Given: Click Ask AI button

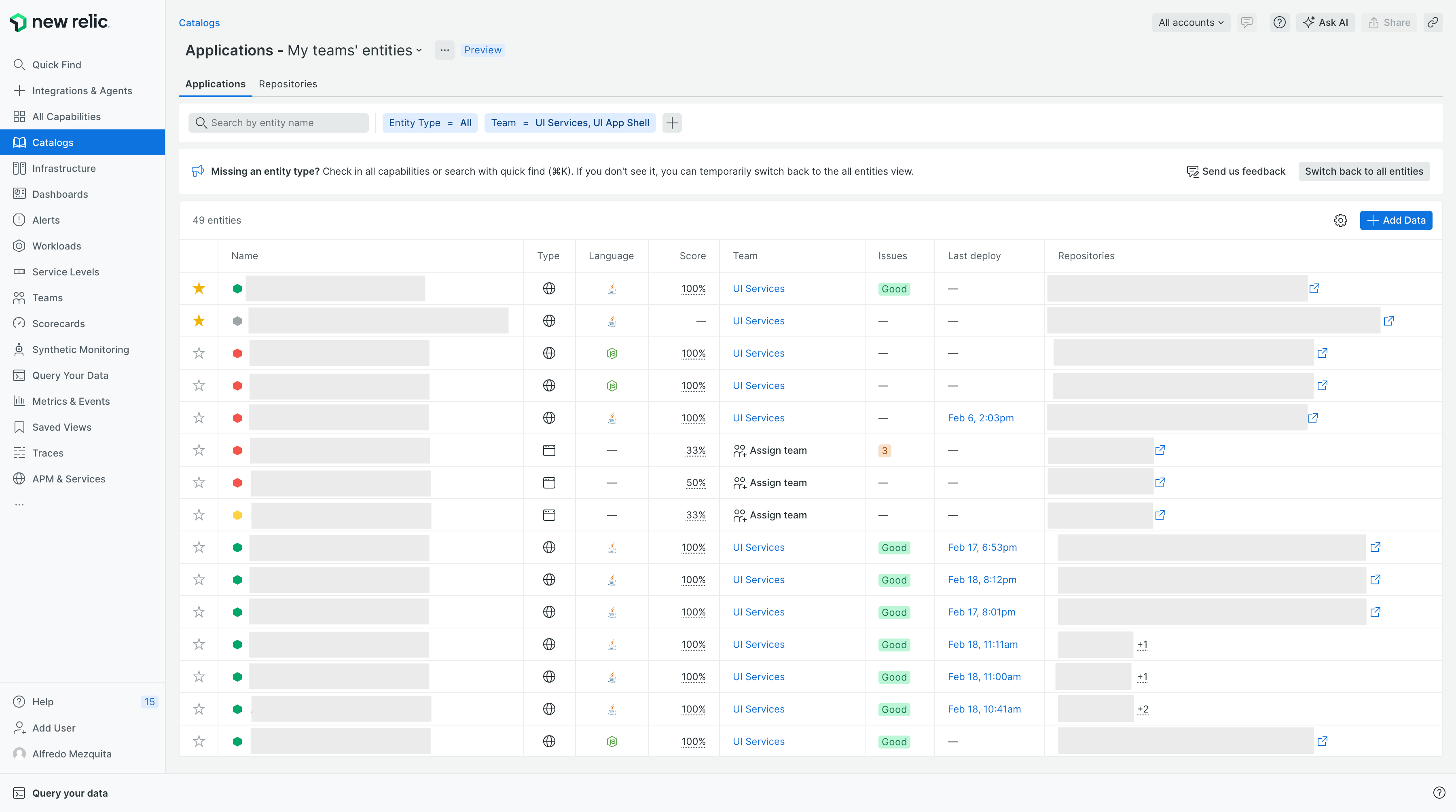Looking at the screenshot, I should click(1325, 23).
